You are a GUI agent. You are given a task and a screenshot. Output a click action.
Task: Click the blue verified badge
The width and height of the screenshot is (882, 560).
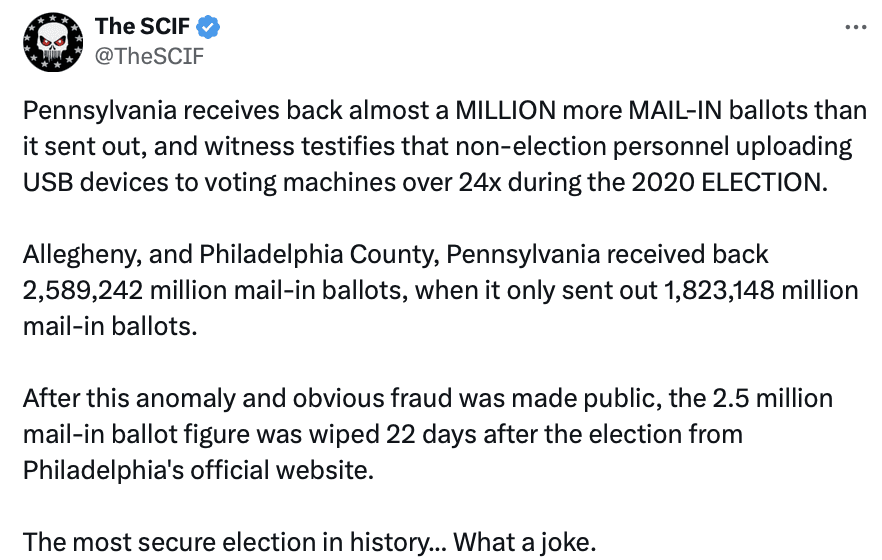pos(209,27)
